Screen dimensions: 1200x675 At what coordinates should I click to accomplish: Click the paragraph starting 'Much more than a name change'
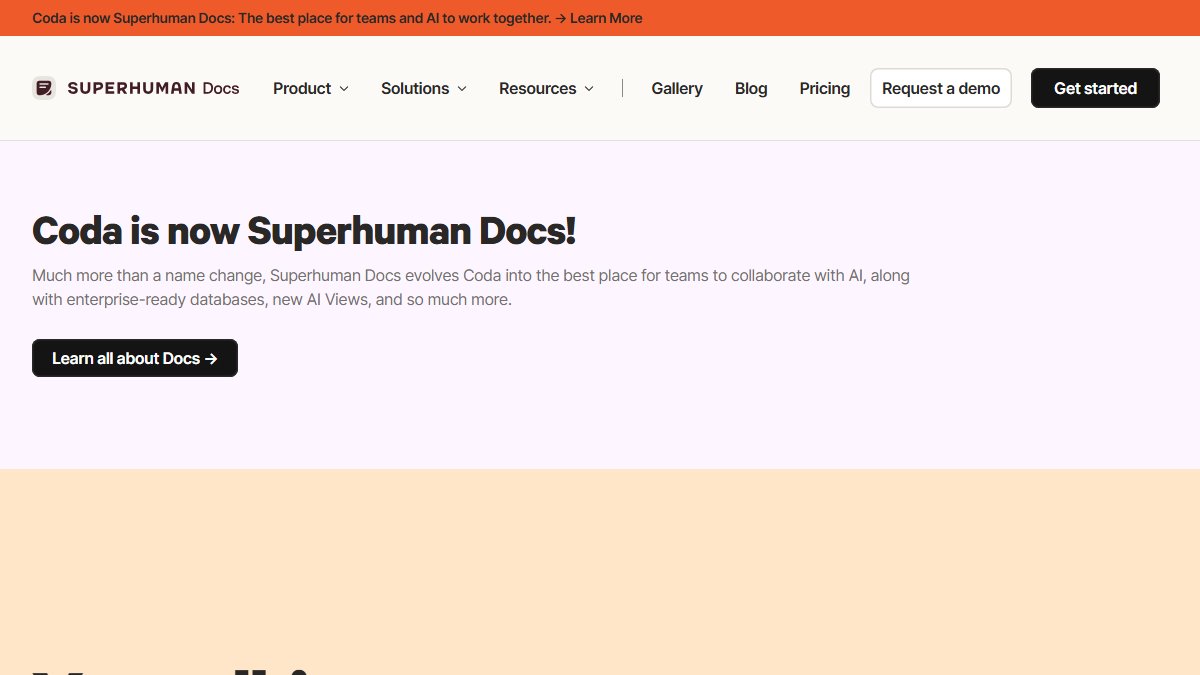pos(471,287)
